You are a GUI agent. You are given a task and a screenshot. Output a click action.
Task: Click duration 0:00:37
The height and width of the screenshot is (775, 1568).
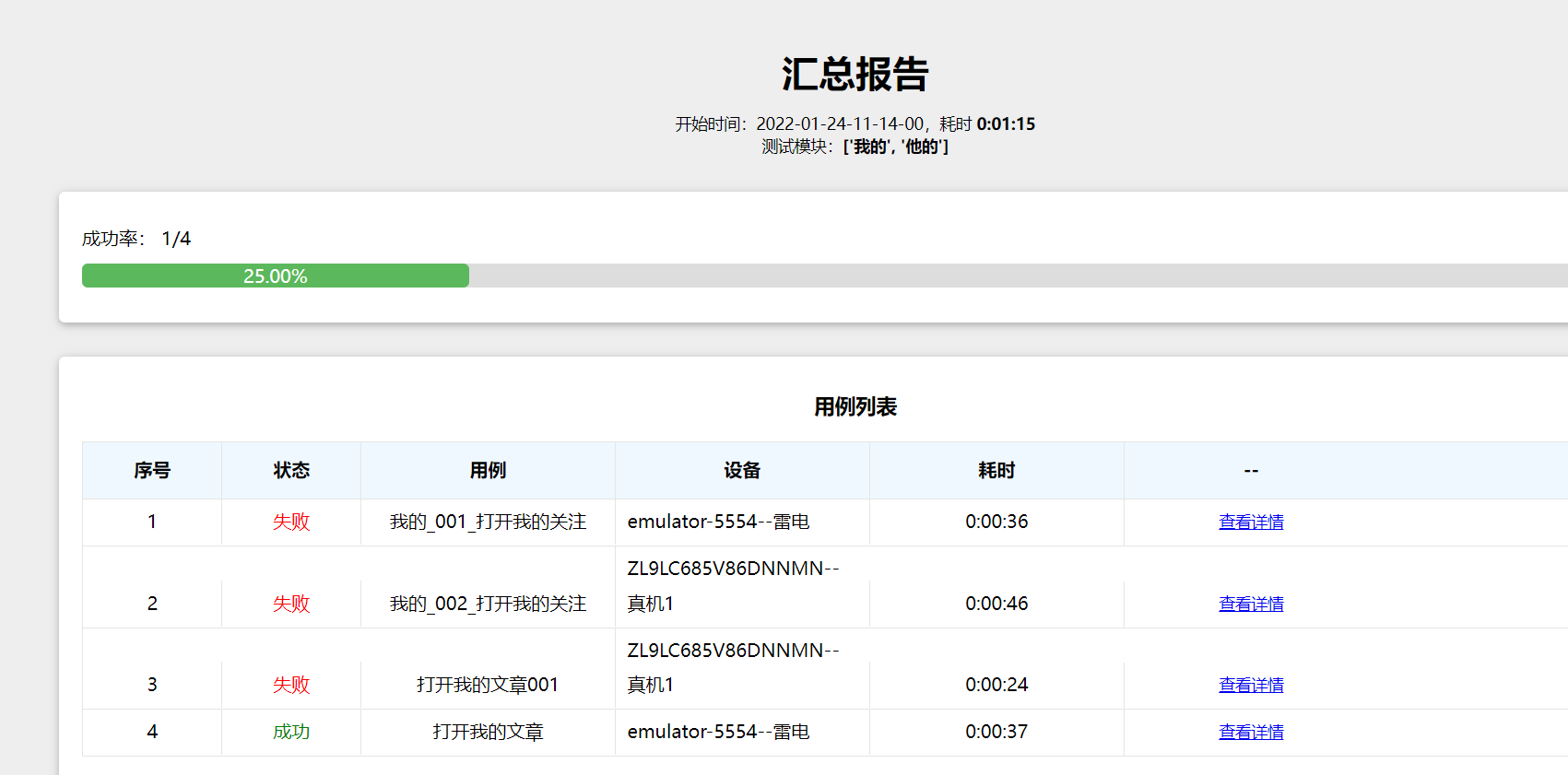click(996, 732)
